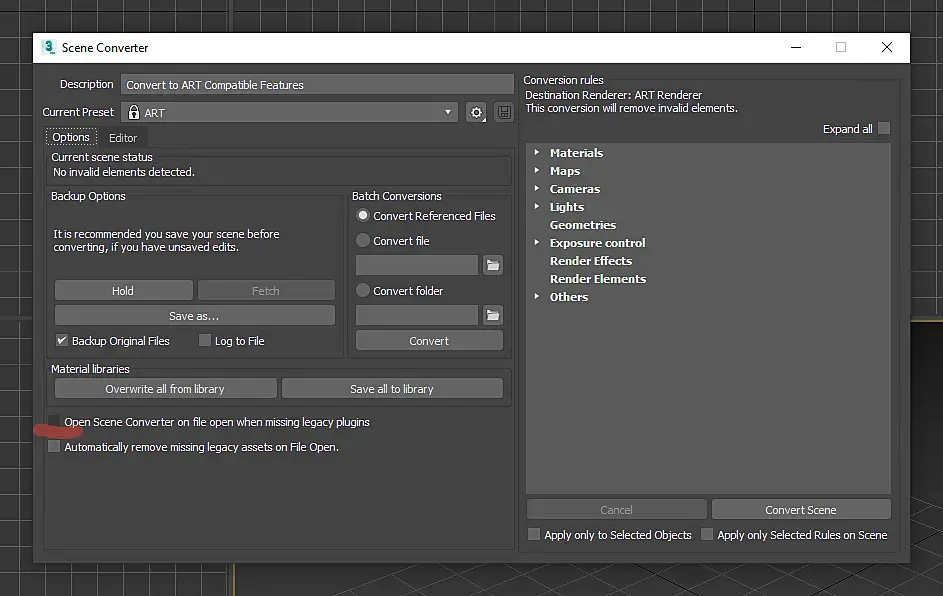The height and width of the screenshot is (596, 943).
Task: Click the Convert Scene button
Action: [x=801, y=509]
